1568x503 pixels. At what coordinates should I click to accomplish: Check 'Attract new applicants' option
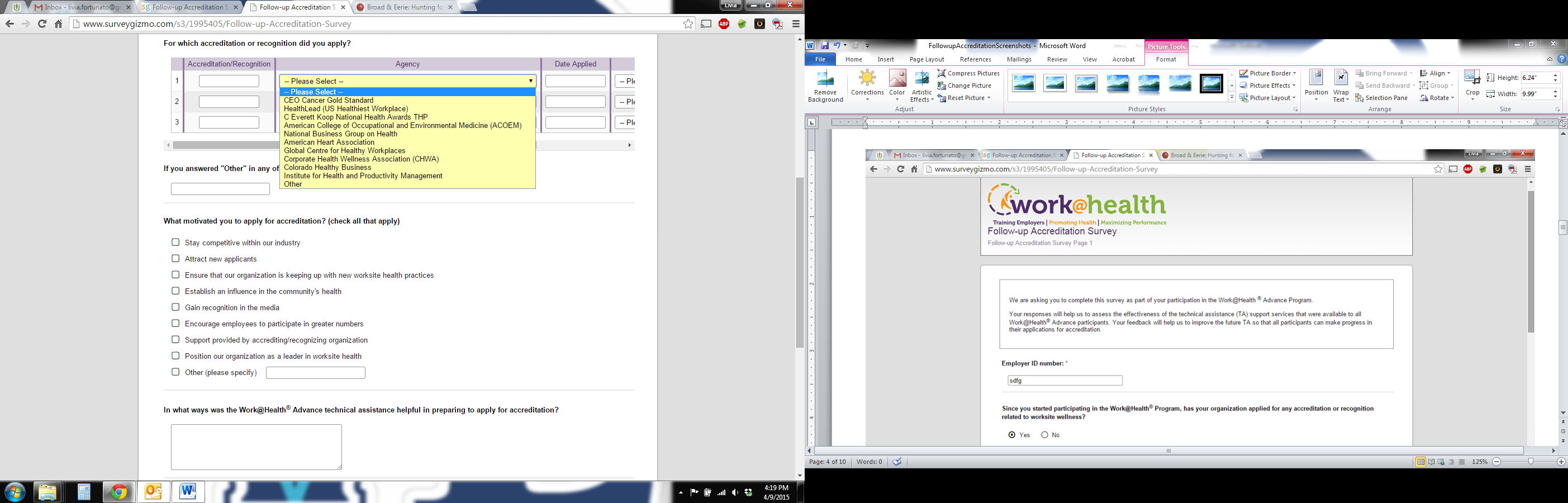coord(175,258)
